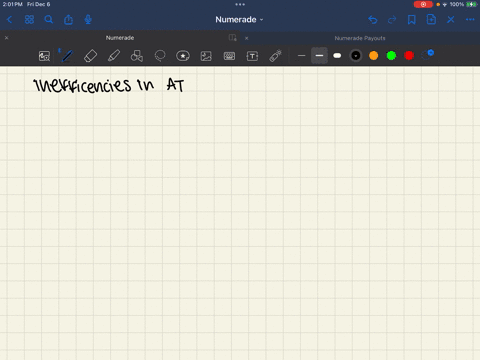This screenshot has width=480, height=360.
Task: Open the Shapes tool
Action: (137, 56)
